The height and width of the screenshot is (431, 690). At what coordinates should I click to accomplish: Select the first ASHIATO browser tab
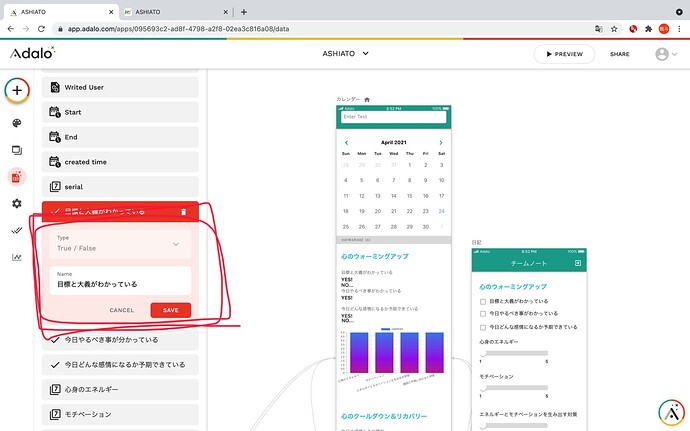62,12
